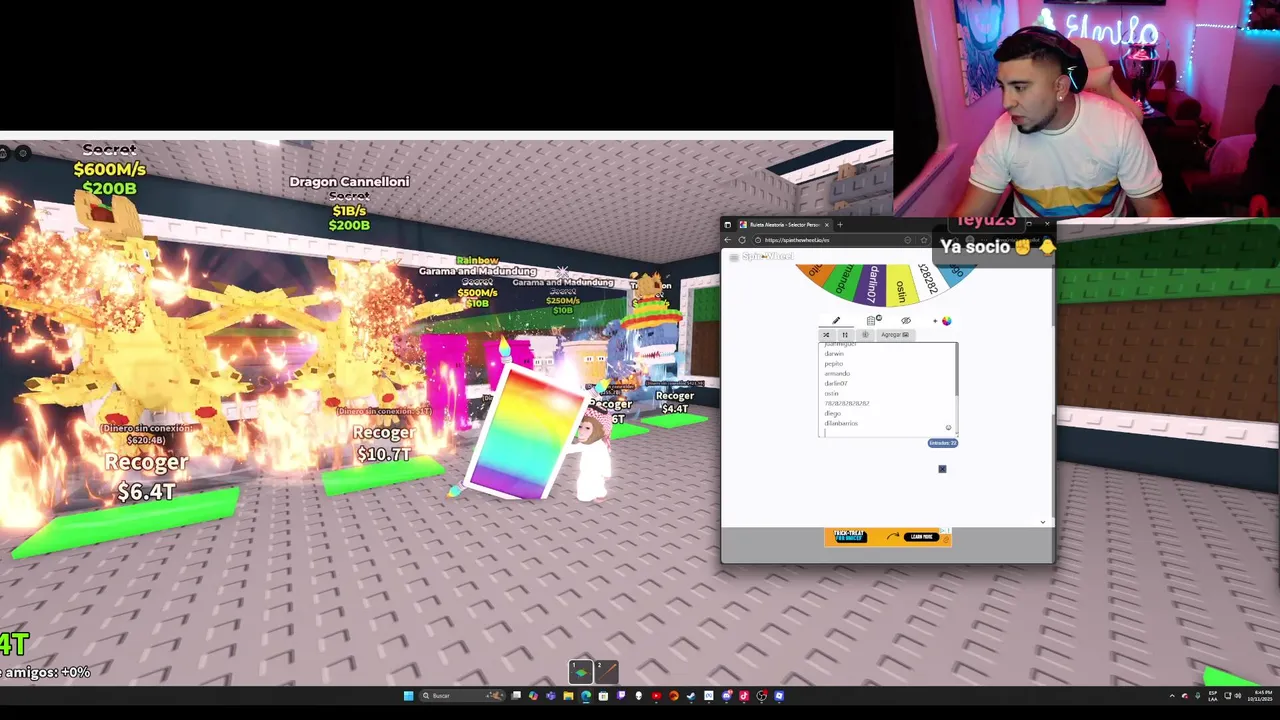Open the Spin The Wheel hamburger menu
This screenshot has height=720, width=1280.
click(734, 257)
